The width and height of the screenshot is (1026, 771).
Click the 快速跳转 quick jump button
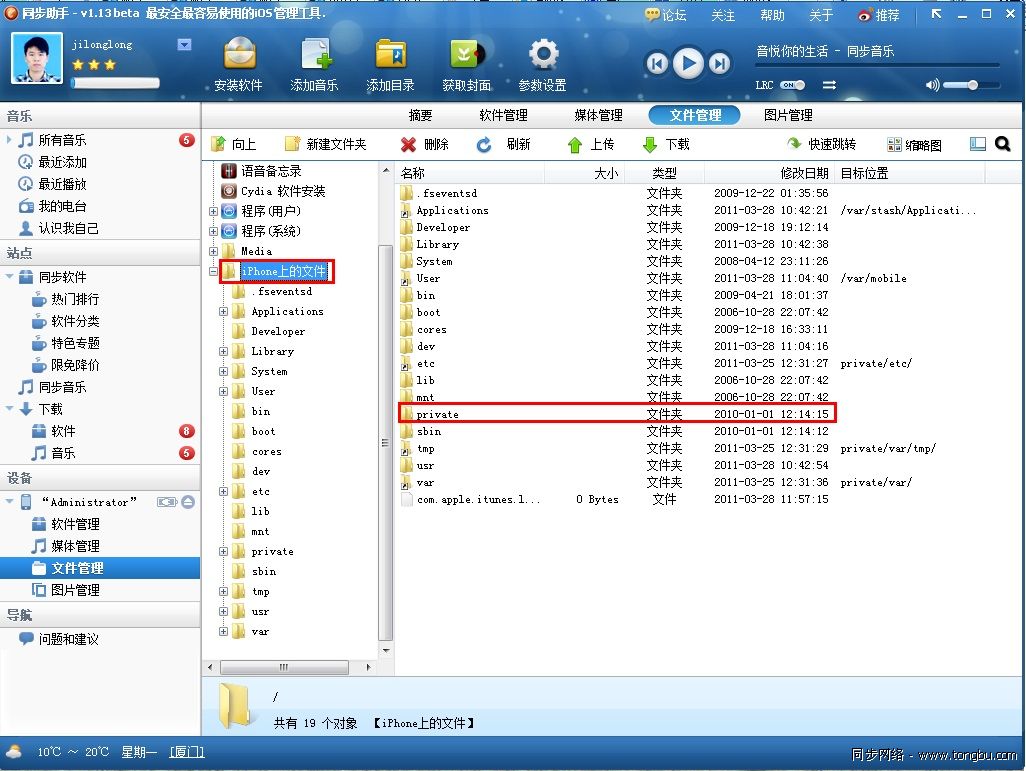click(822, 144)
